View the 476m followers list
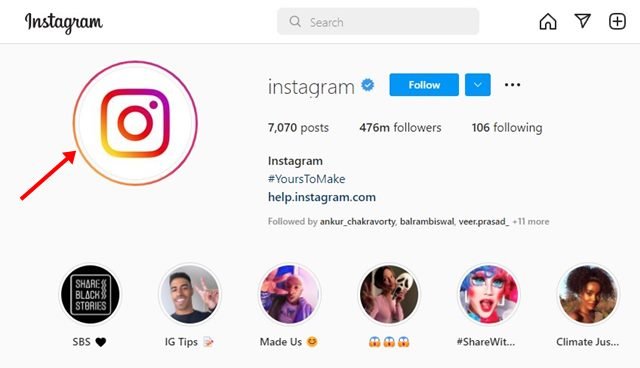Viewport: 640px width, 368px height. [400, 128]
